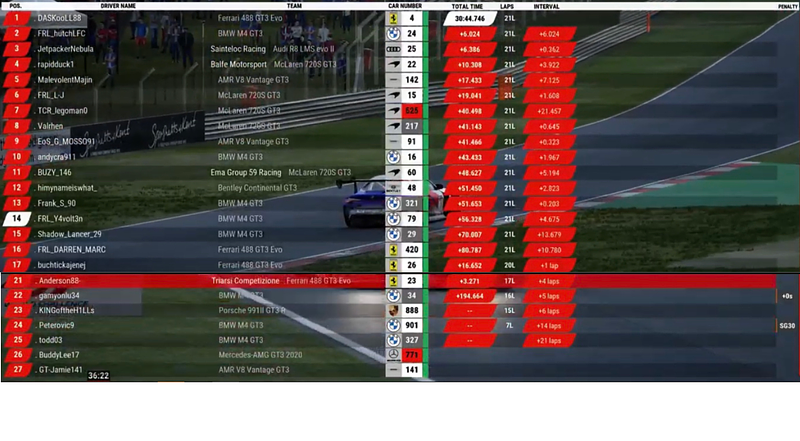Select driver name GT-Jamie141
This screenshot has height=441, width=800.
pos(61,370)
